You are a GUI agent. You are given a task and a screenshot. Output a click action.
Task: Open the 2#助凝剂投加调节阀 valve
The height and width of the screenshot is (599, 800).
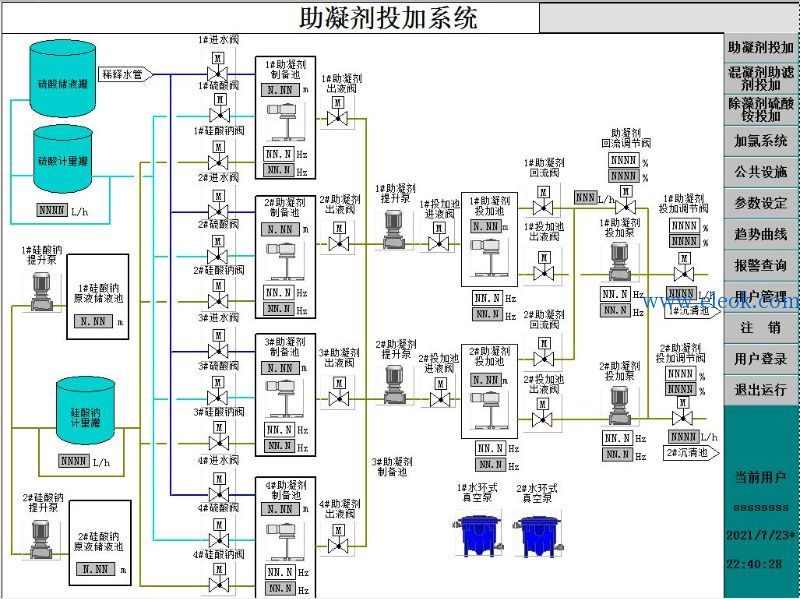click(682, 412)
